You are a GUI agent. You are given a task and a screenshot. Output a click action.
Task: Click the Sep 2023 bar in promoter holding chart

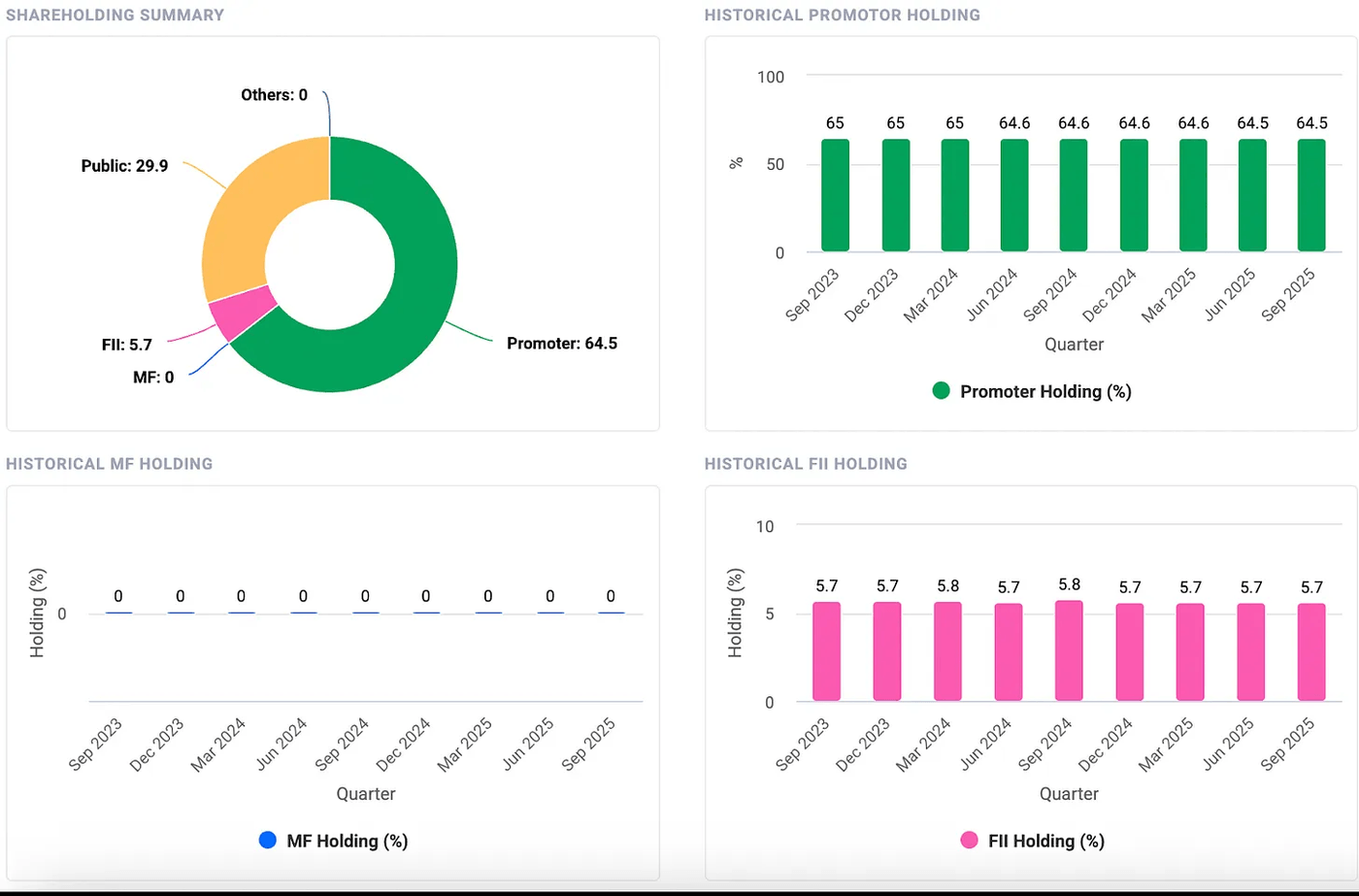point(835,195)
